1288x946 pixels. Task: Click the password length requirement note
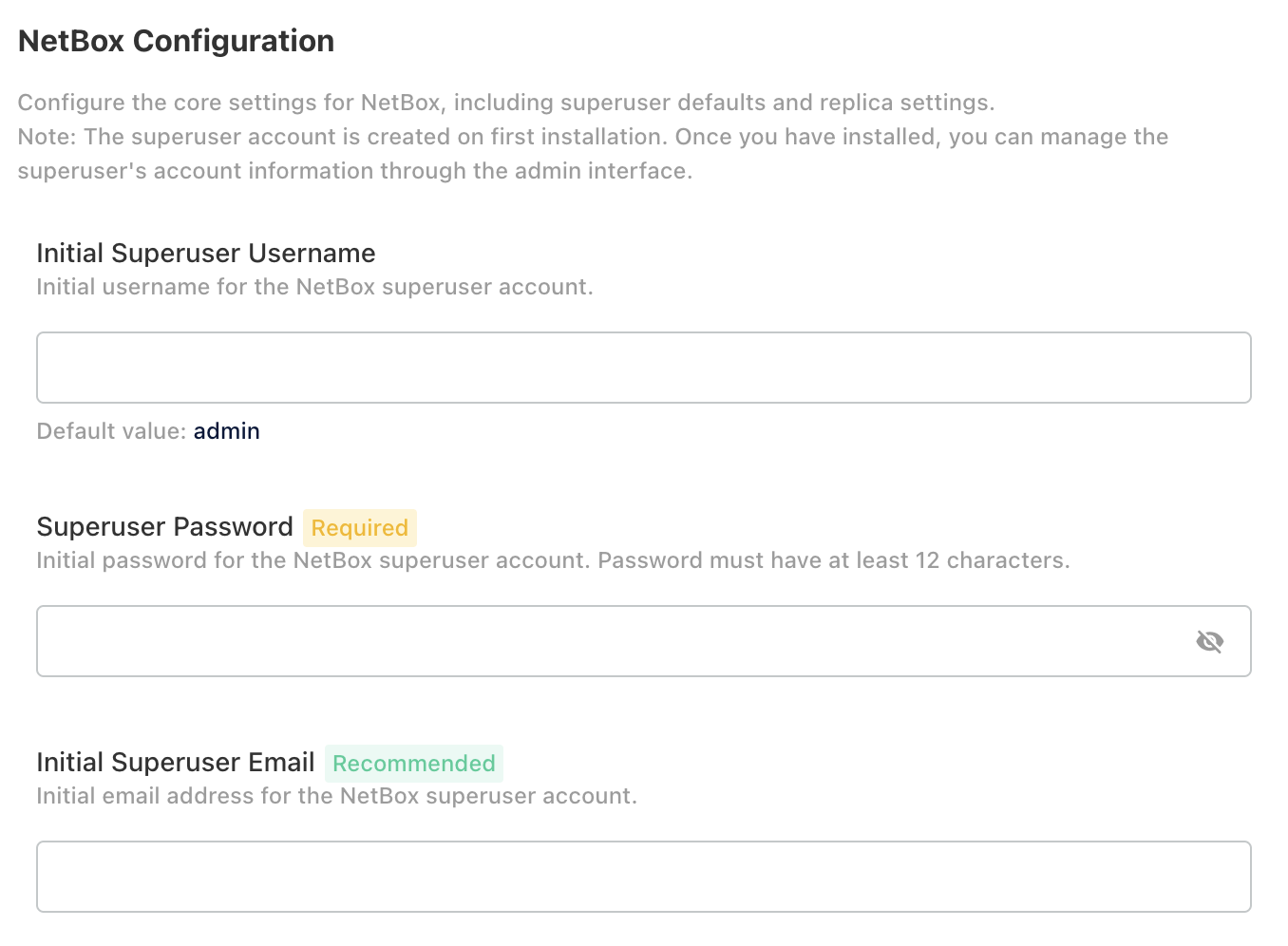click(x=552, y=560)
